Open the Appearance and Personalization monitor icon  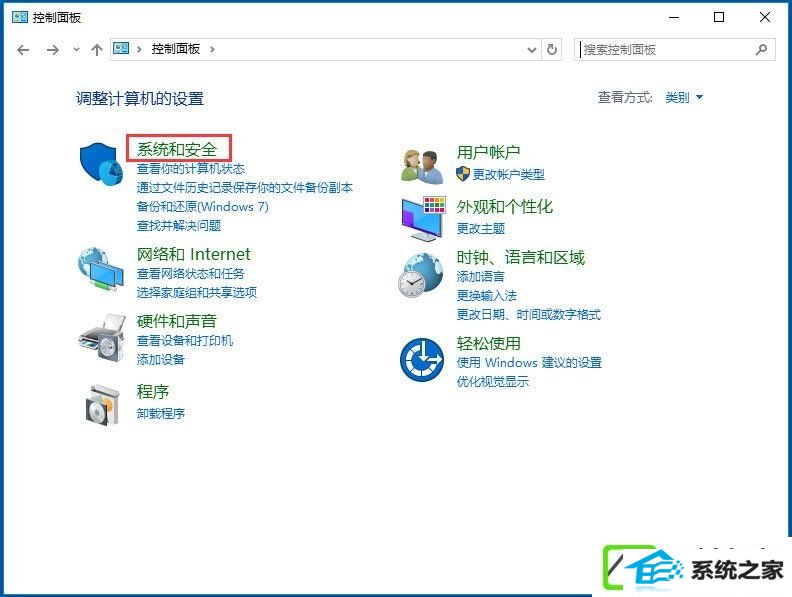coord(423,219)
